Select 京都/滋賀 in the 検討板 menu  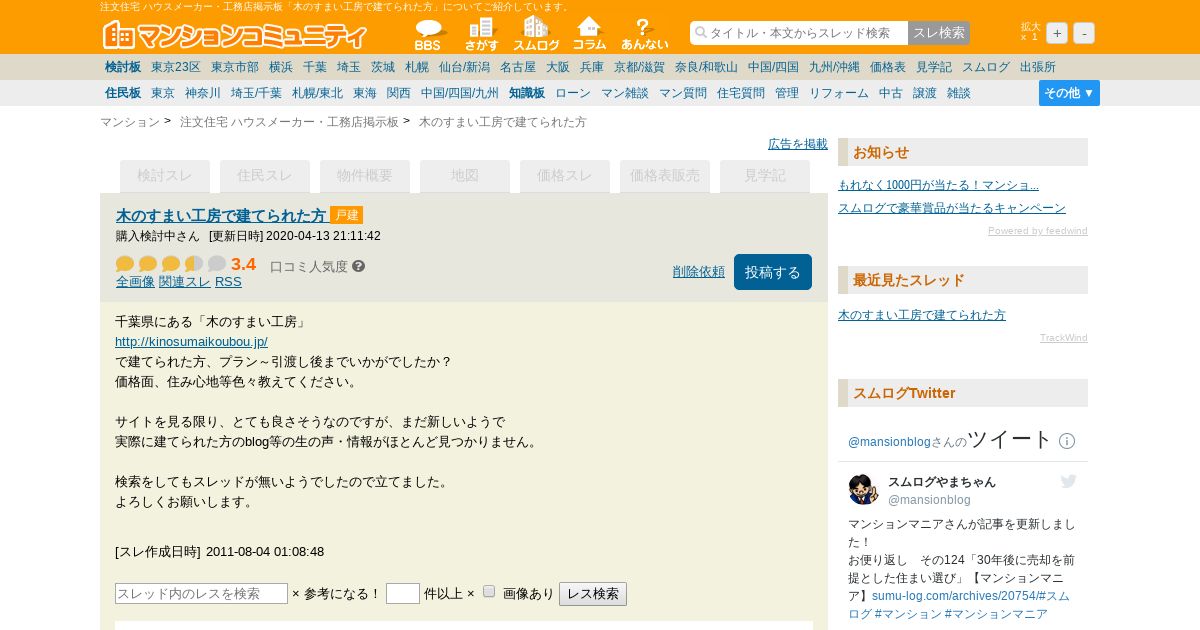click(x=639, y=67)
